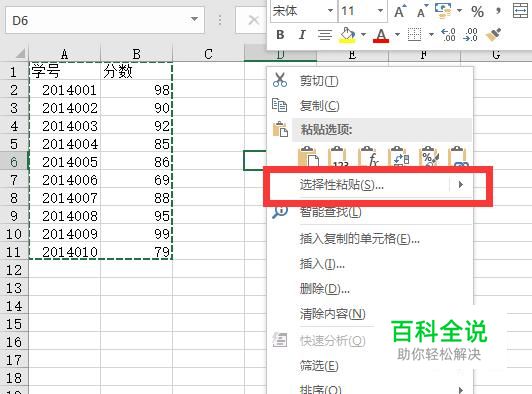Image resolution: width=532 pixels, height=394 pixels.
Task: Increase decimal places in mini toolbar
Action: pyautogui.click(x=448, y=35)
